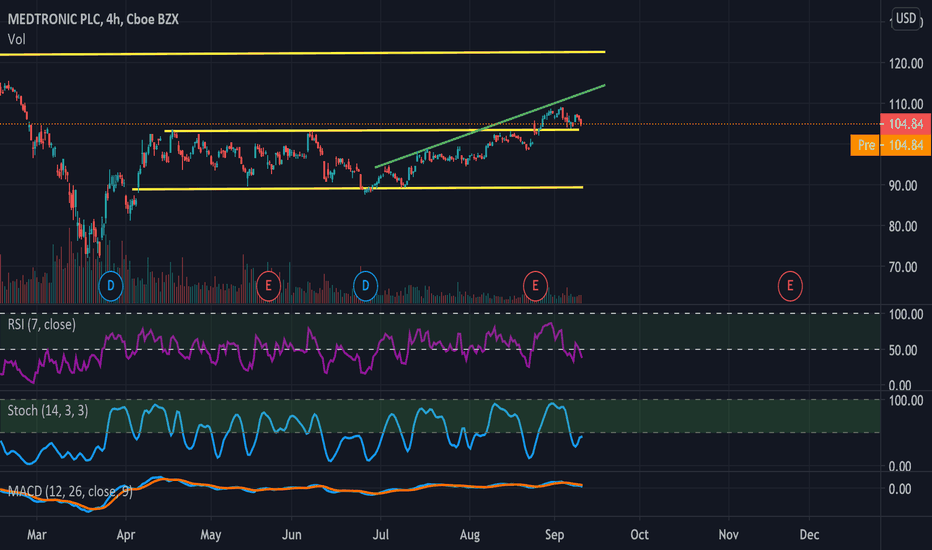The width and height of the screenshot is (932, 550).
Task: Click the 70.00 price axis label
Action: [x=903, y=268]
